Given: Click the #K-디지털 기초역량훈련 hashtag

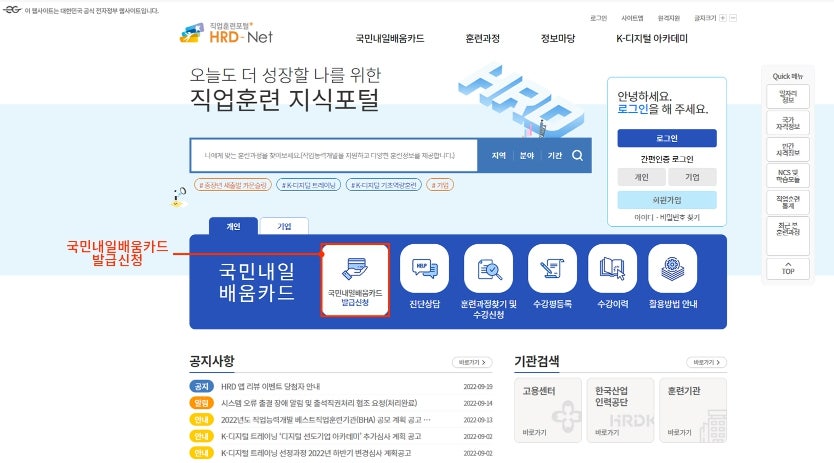Looking at the screenshot, I should pyautogui.click(x=383, y=185).
